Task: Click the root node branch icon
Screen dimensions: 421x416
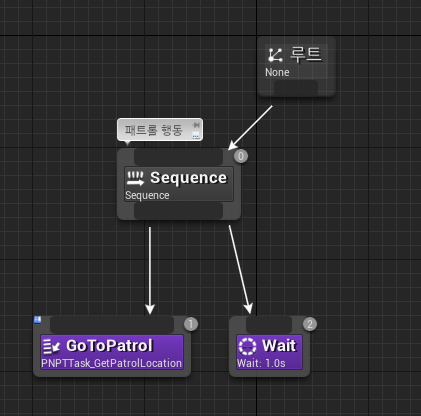Action: (x=275, y=55)
